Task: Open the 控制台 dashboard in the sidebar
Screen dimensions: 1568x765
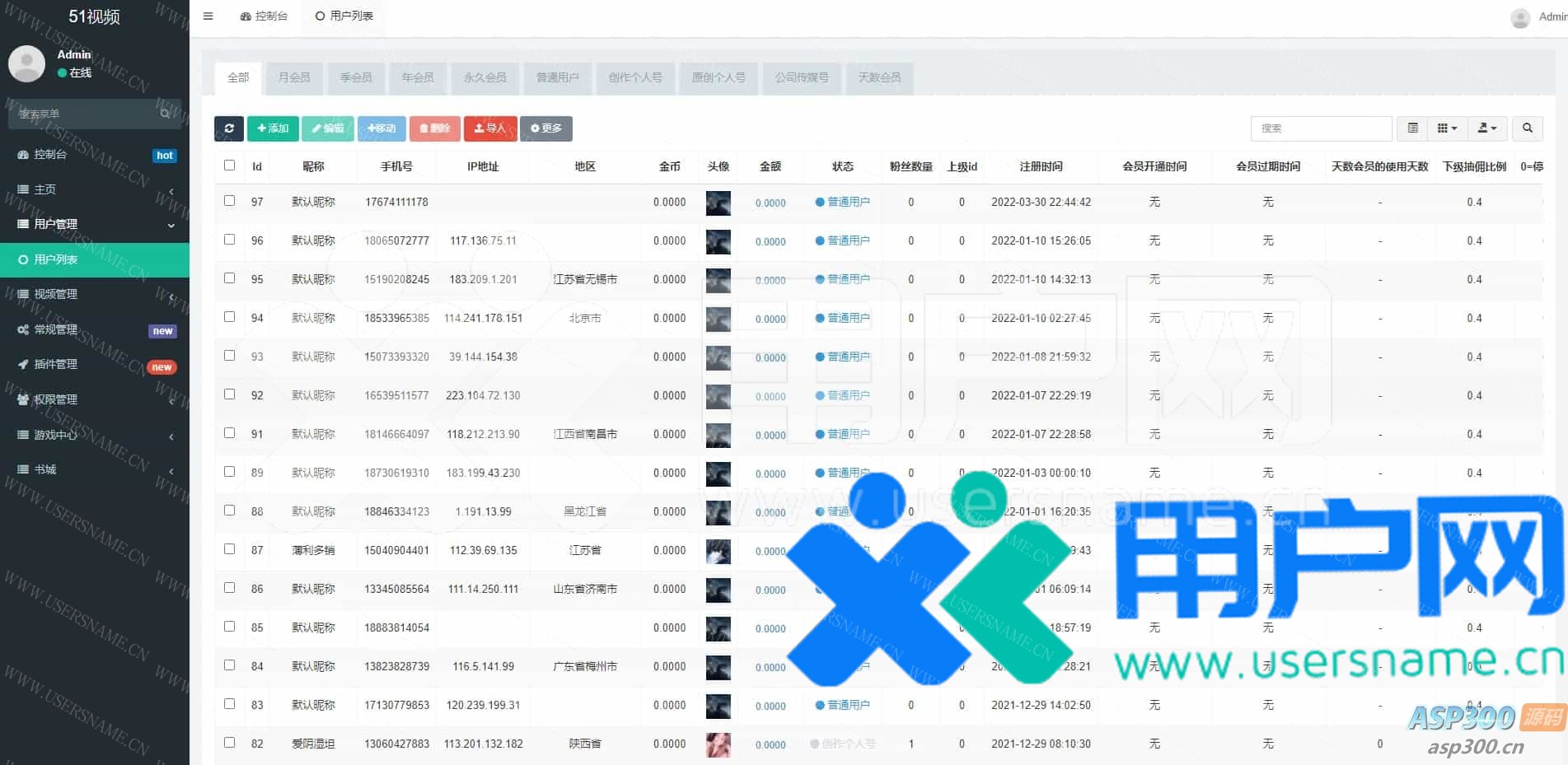Action: click(x=51, y=155)
